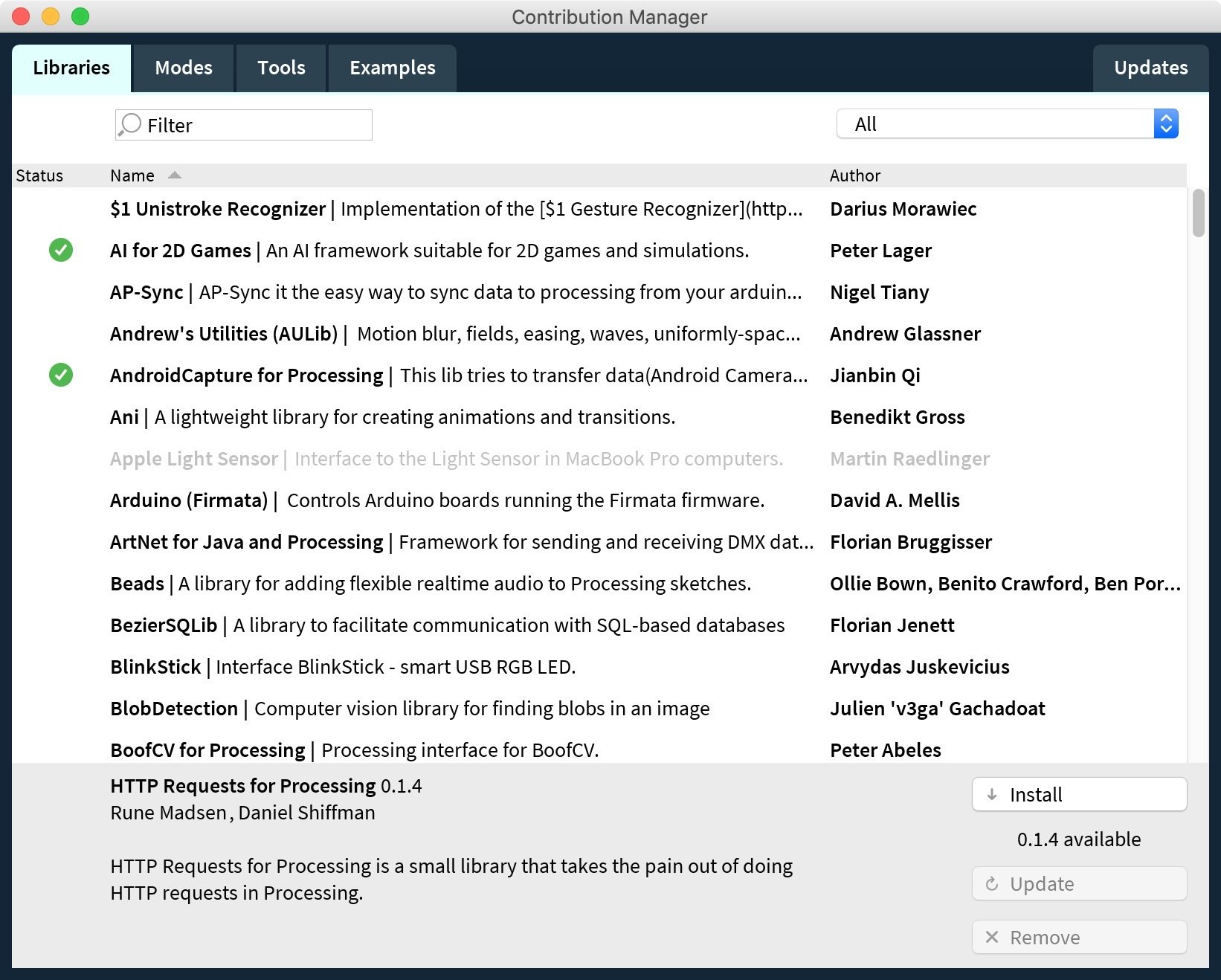The image size is (1221, 980).
Task: Click author Peter Lager
Action: (880, 251)
